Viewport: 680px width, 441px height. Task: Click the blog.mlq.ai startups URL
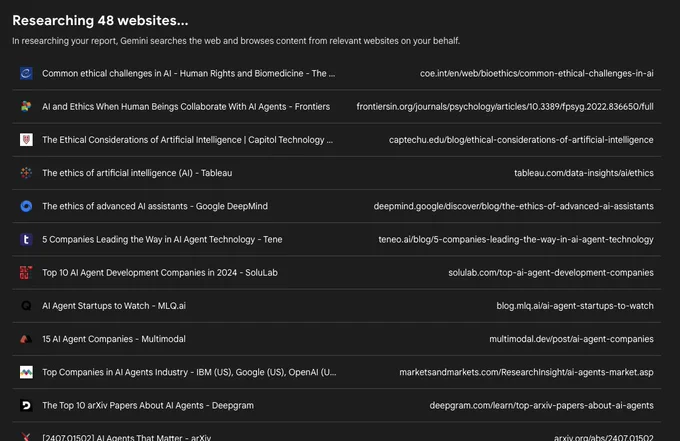[x=575, y=306]
